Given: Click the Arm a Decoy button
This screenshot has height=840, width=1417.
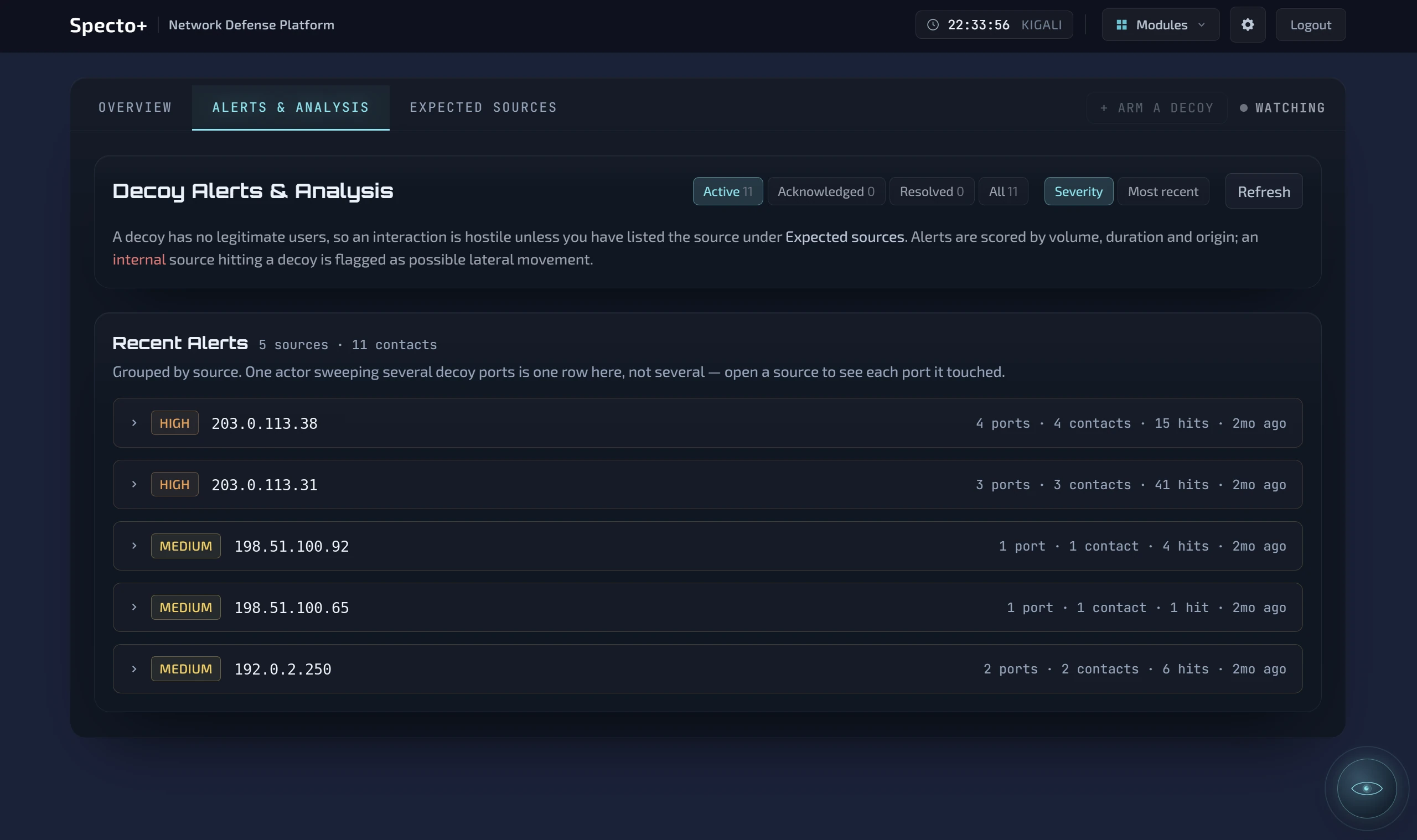Looking at the screenshot, I should [1157, 107].
